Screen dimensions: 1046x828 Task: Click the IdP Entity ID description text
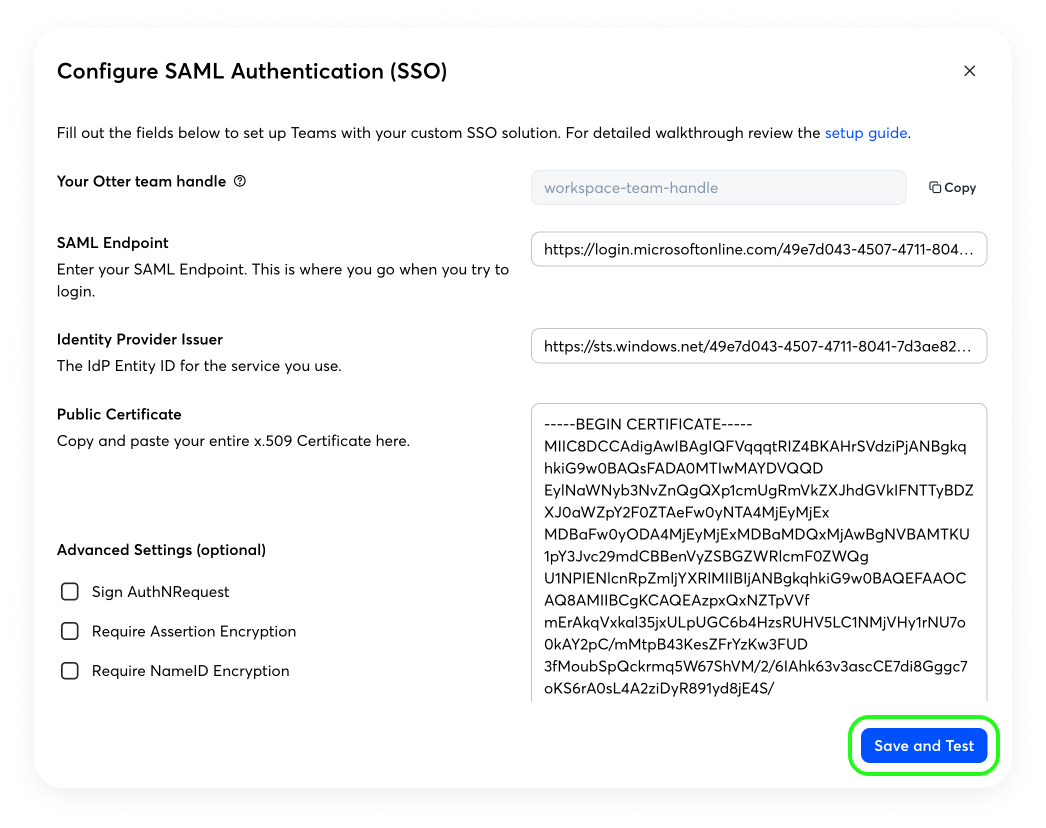click(x=199, y=366)
